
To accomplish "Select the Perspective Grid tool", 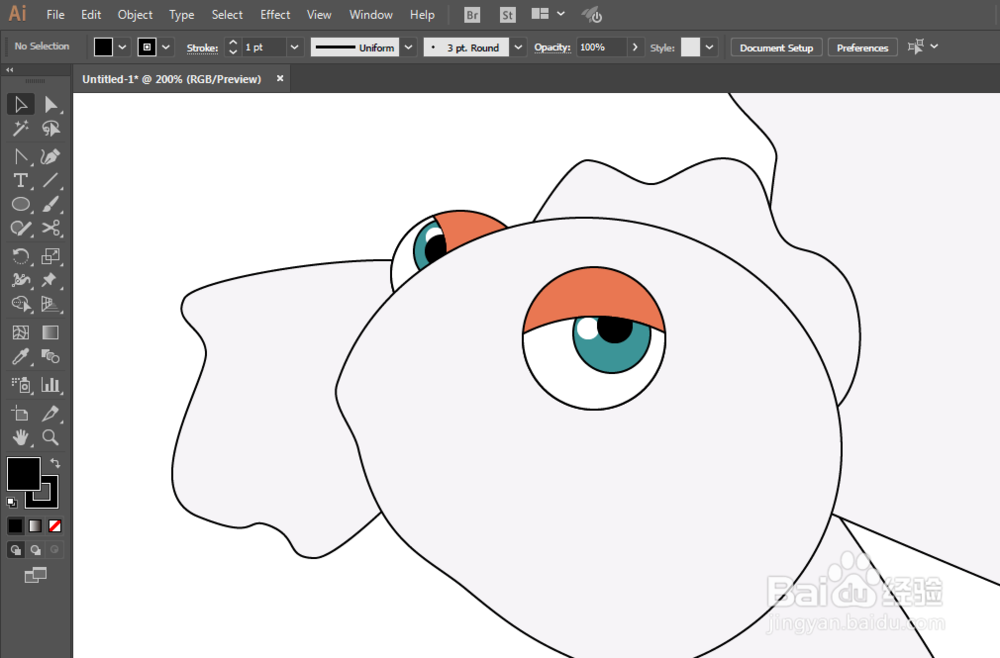I will [50, 304].
